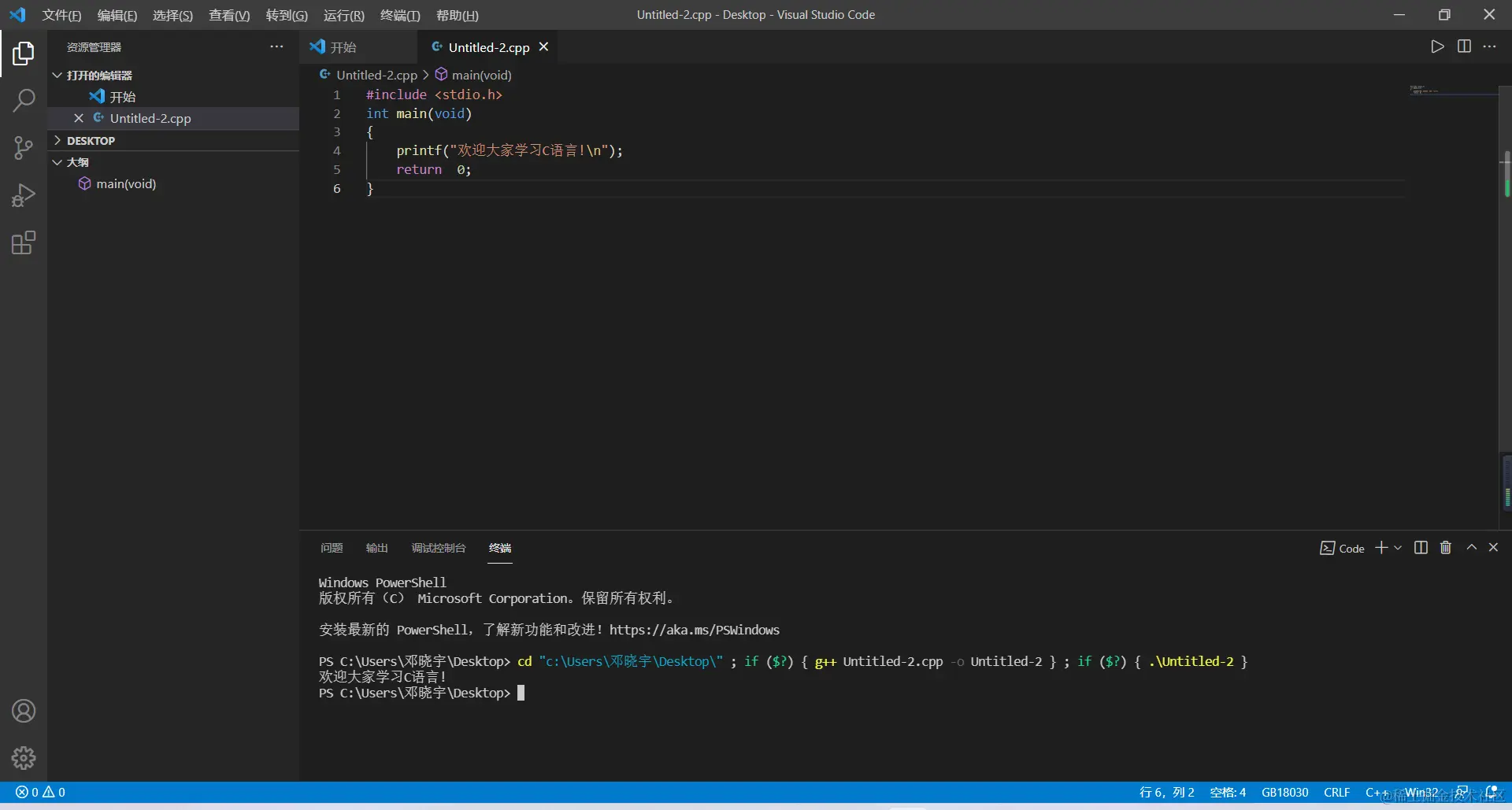Change indentation via 空格: 4
This screenshot has height=810, width=1512.
coord(1228,793)
